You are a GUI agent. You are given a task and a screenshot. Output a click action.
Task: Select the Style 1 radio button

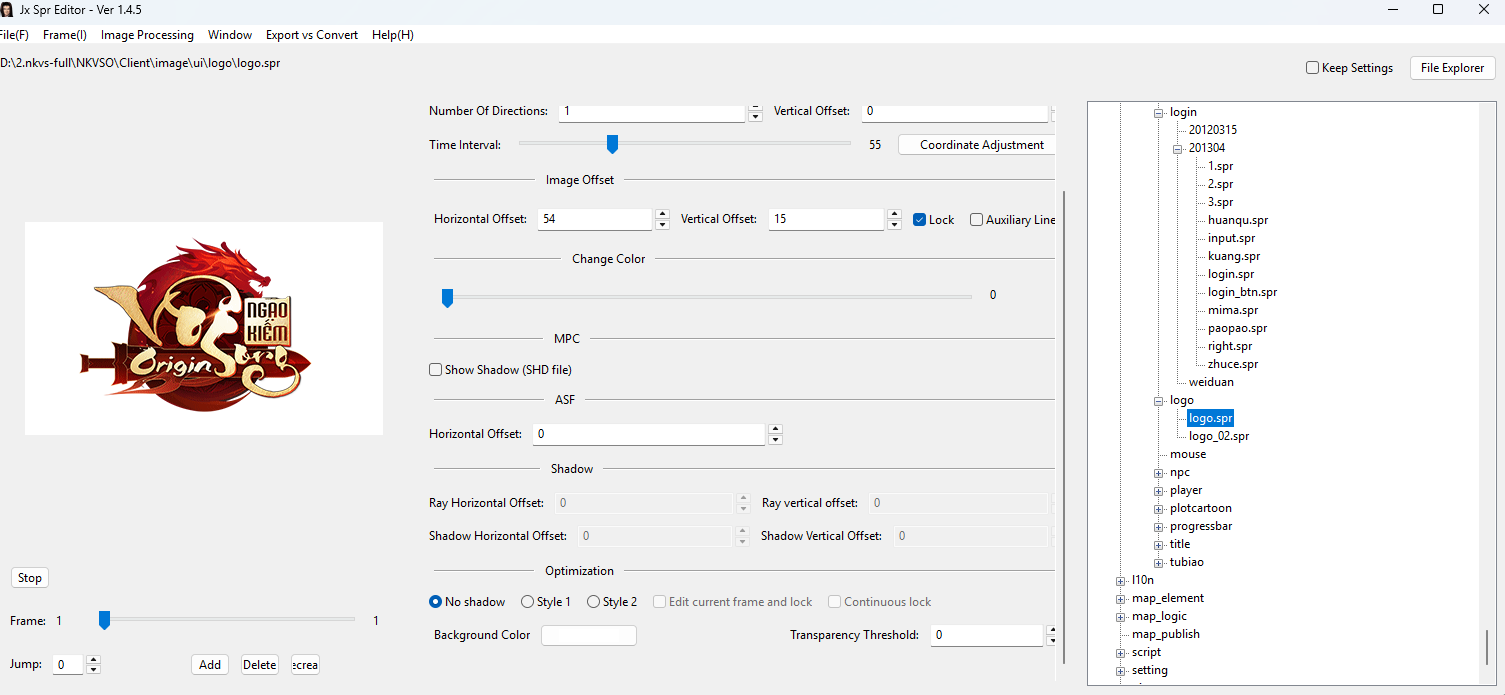(x=528, y=602)
